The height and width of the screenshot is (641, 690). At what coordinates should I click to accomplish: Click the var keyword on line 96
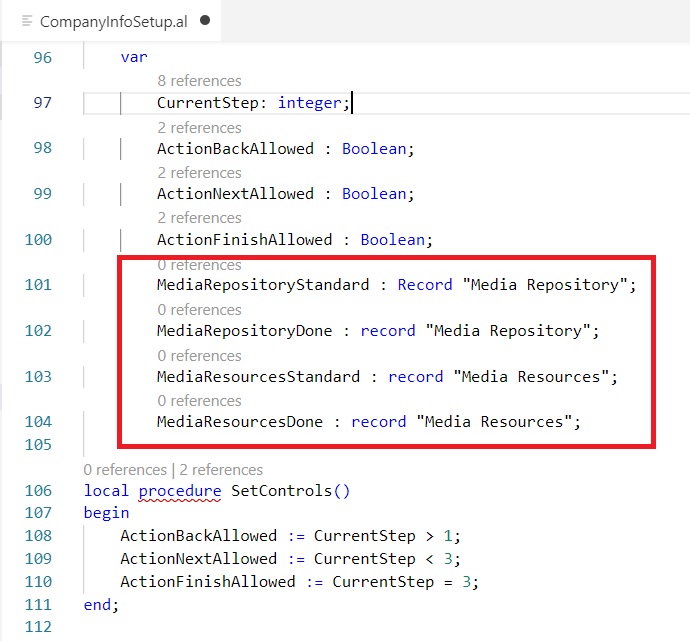point(133,57)
